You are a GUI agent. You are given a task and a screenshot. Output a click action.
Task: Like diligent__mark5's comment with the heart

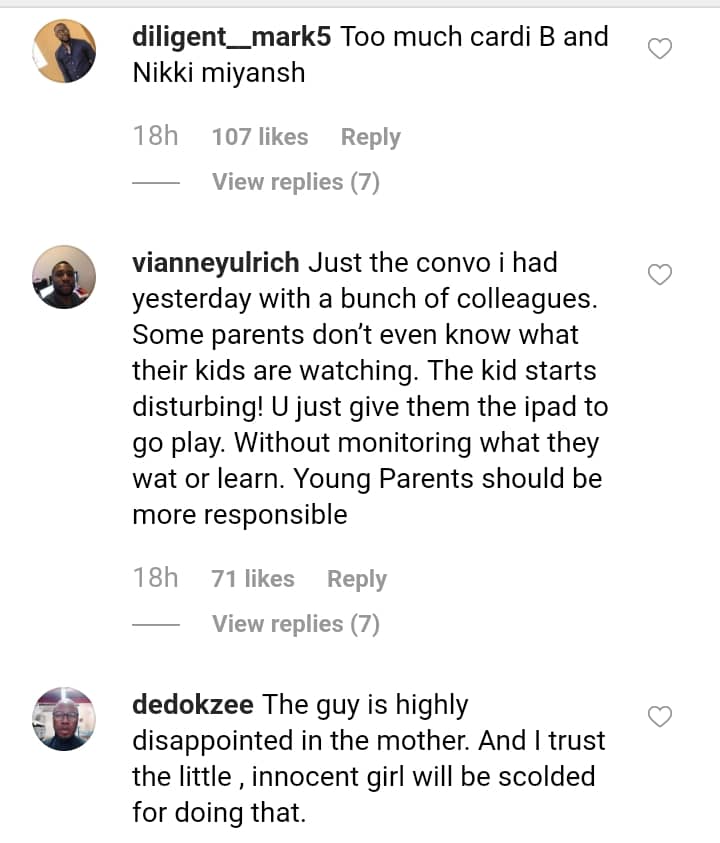coord(660,48)
